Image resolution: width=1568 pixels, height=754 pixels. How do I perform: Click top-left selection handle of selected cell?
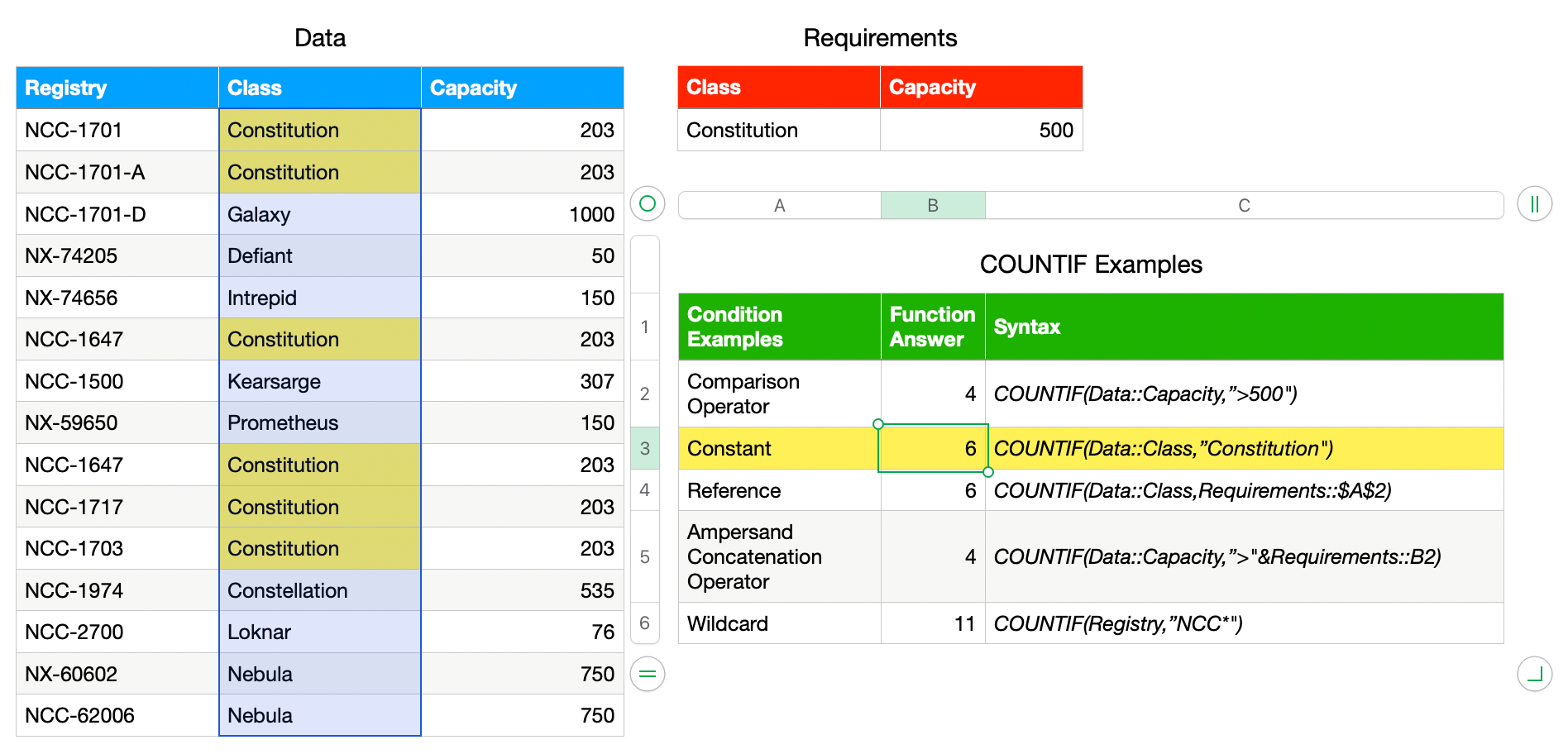coord(878,424)
